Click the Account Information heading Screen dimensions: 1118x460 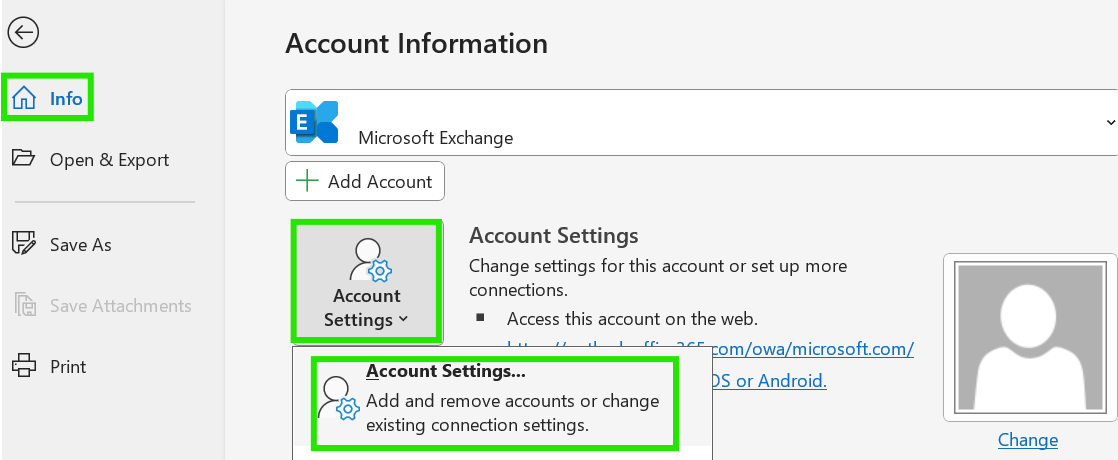[416, 44]
